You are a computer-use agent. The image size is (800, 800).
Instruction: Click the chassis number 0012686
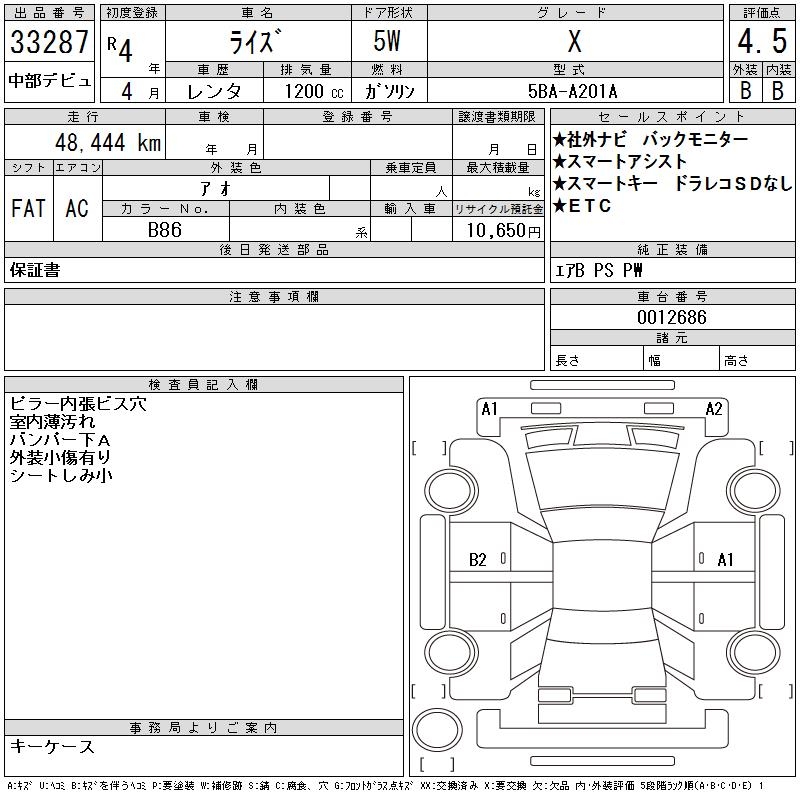(x=671, y=317)
